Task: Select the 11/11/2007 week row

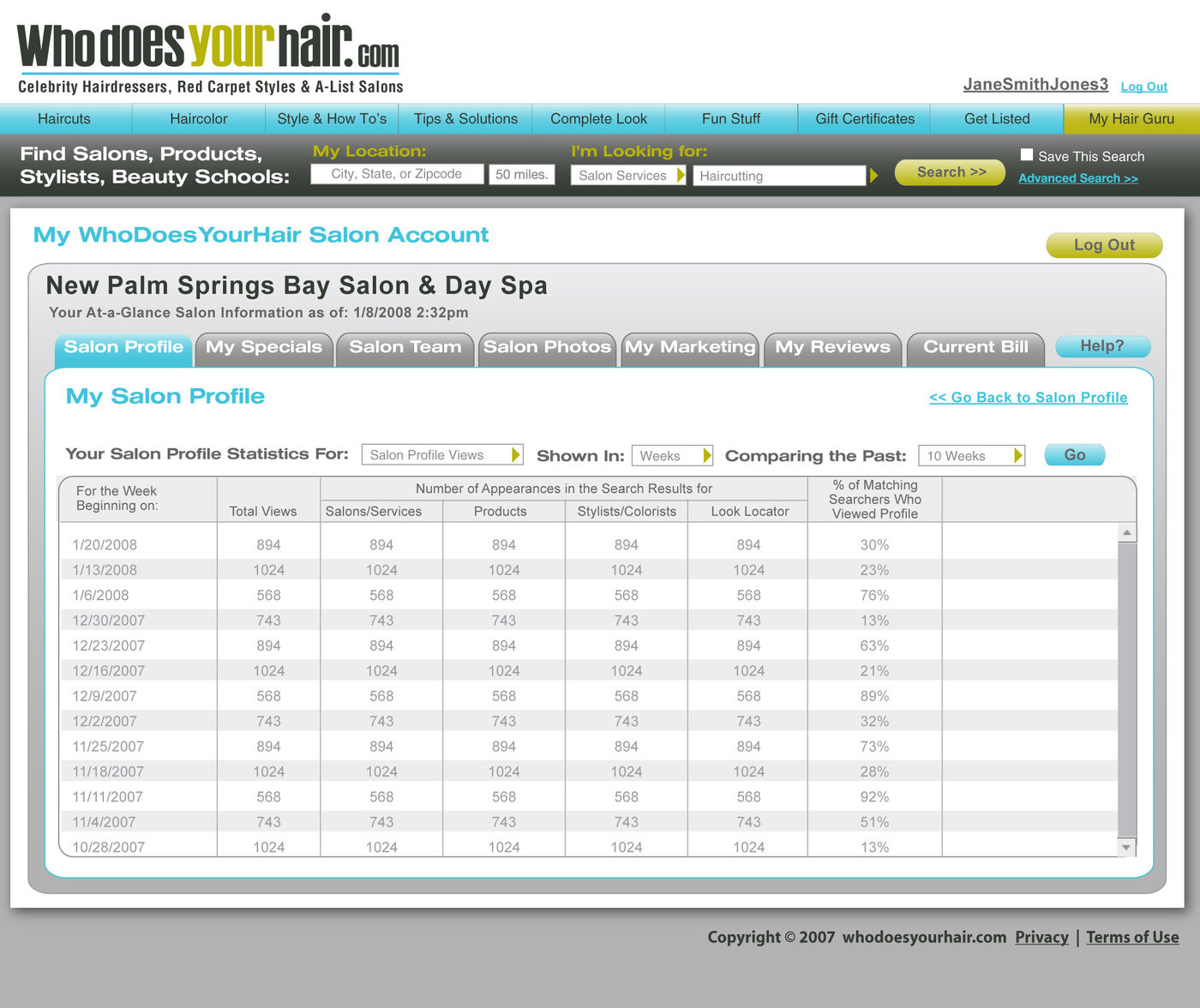Action: click(589, 797)
